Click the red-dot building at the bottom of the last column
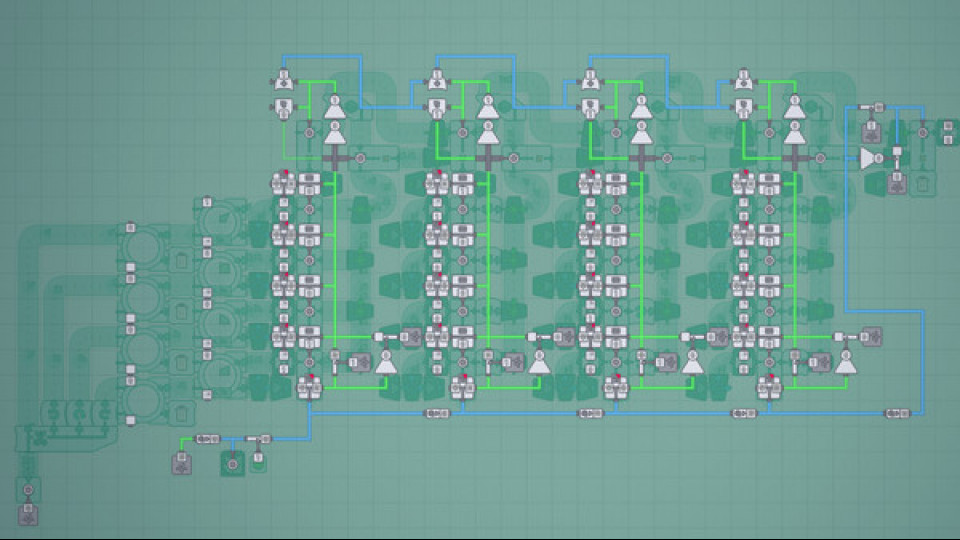 click(769, 386)
